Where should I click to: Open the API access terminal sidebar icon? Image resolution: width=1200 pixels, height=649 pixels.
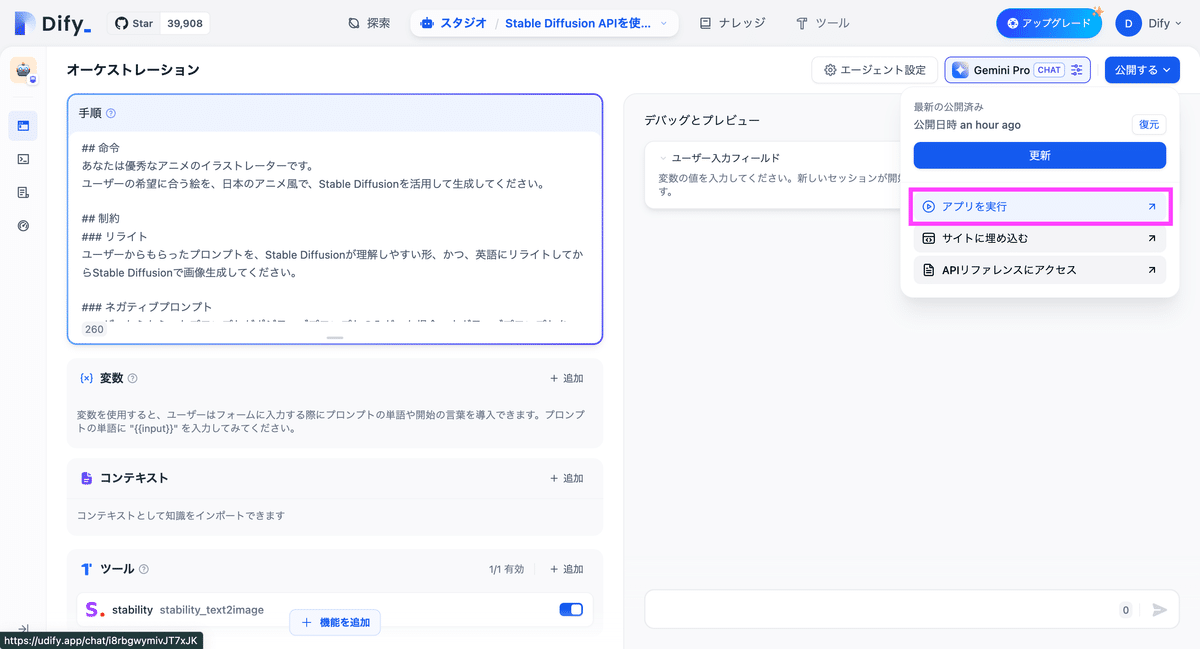coord(23,159)
